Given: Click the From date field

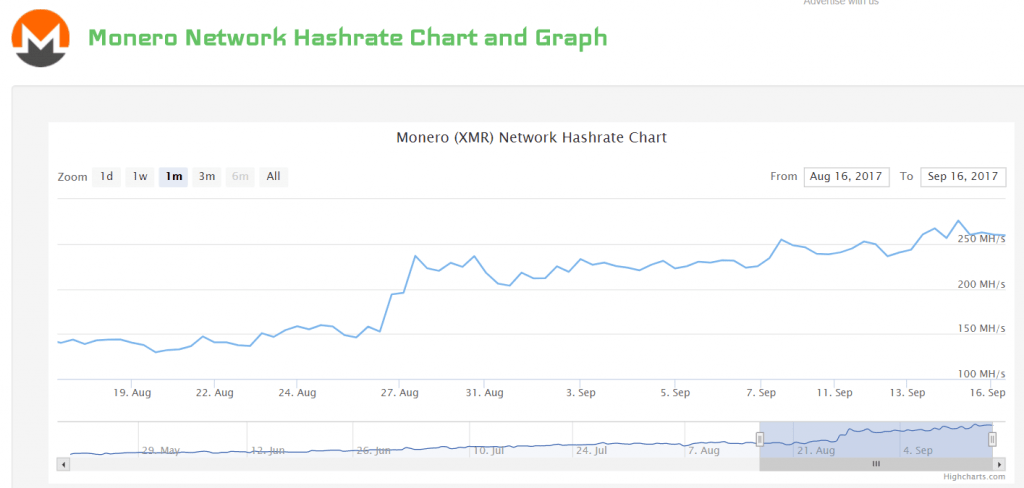Looking at the screenshot, I should point(846,177).
